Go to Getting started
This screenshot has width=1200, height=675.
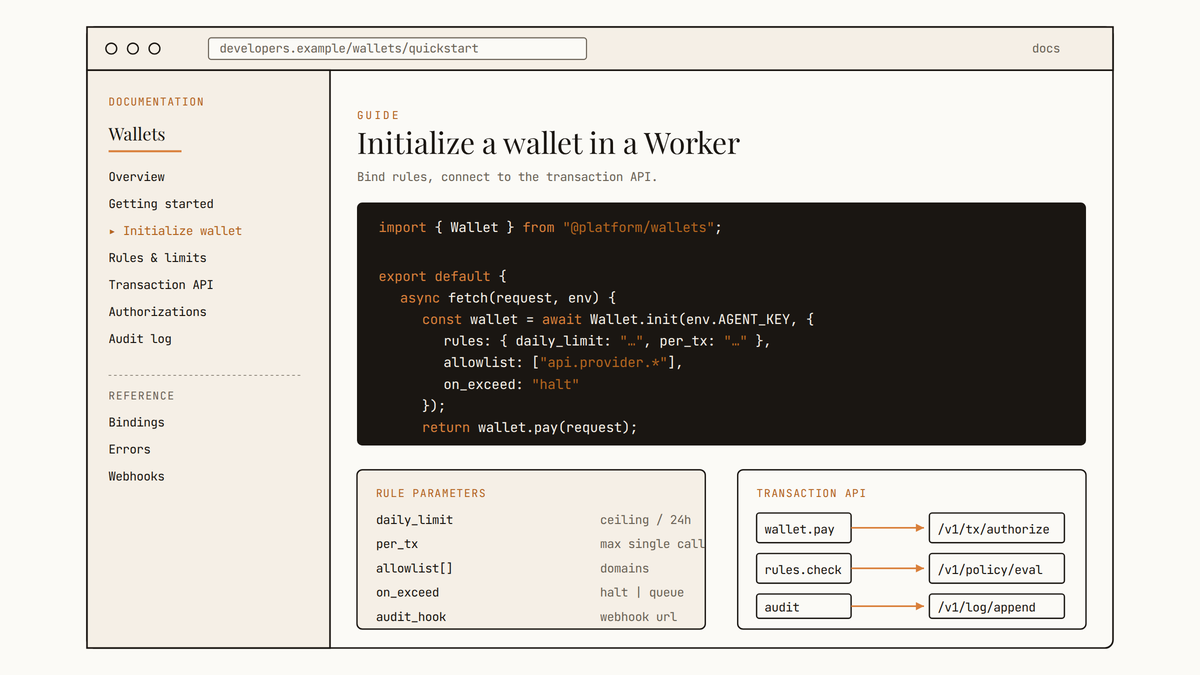click(161, 204)
